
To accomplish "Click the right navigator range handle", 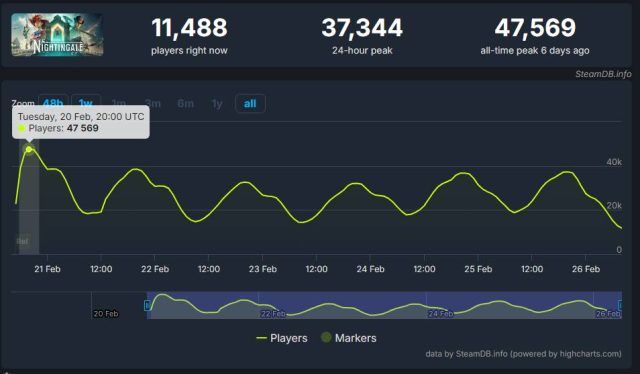I will (620, 305).
